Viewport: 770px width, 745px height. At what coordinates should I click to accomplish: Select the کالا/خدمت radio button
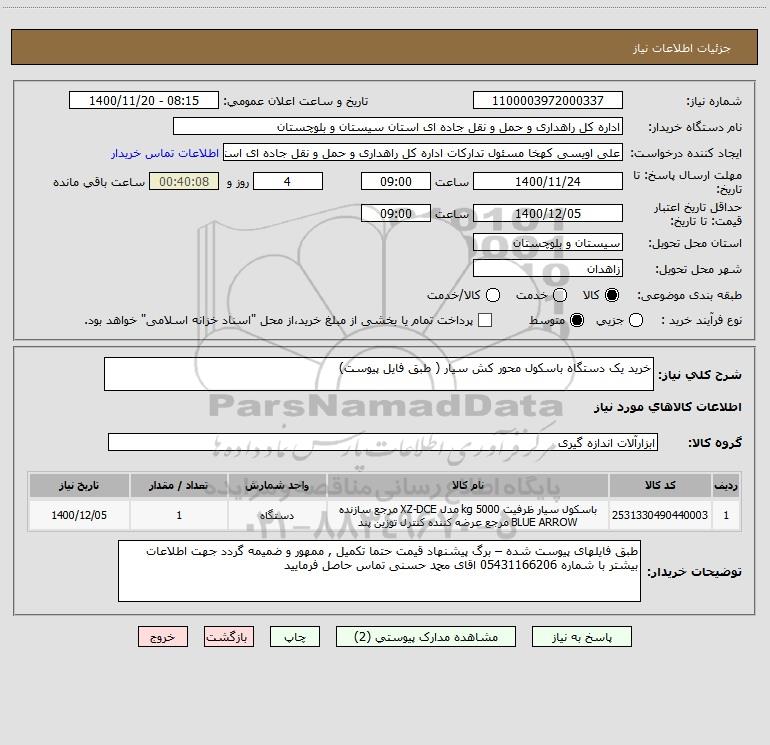[x=493, y=295]
